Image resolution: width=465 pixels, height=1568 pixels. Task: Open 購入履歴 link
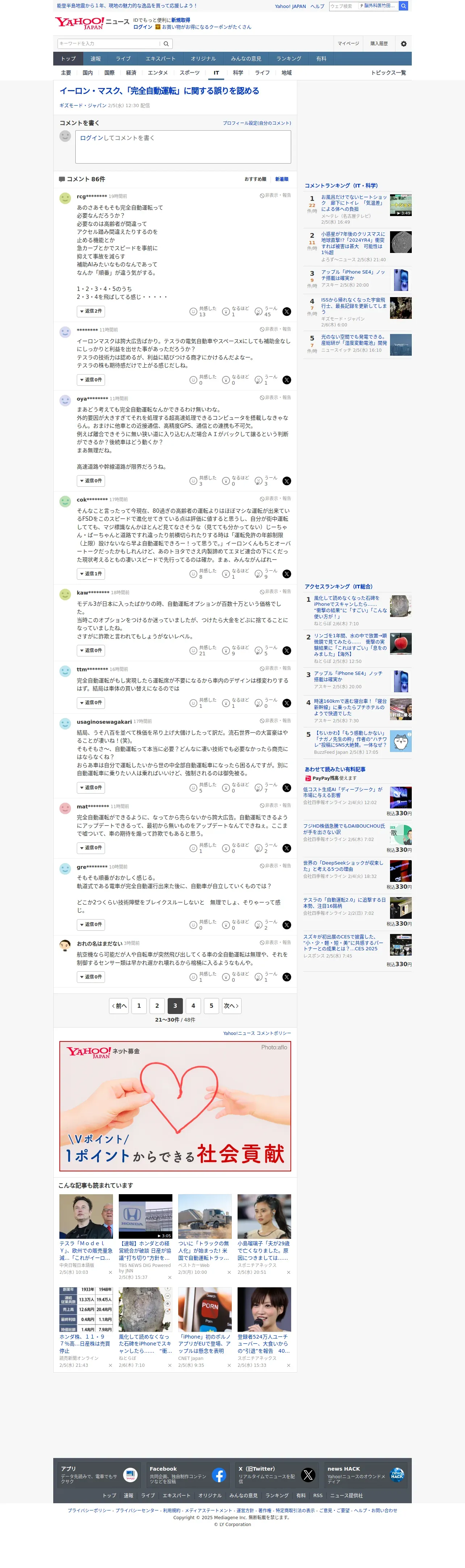pyautogui.click(x=379, y=44)
